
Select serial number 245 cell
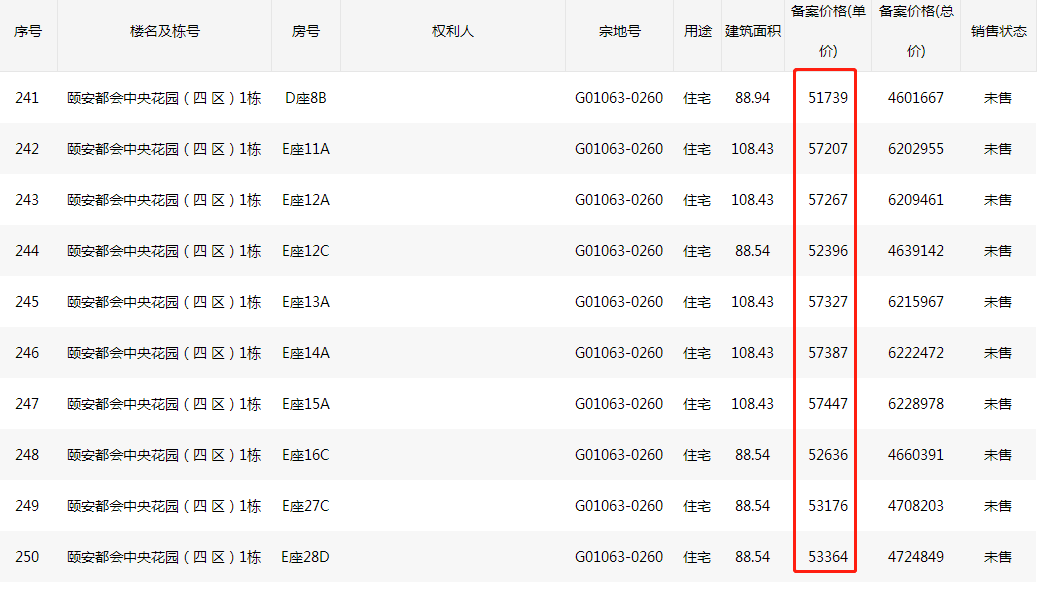(x=27, y=302)
